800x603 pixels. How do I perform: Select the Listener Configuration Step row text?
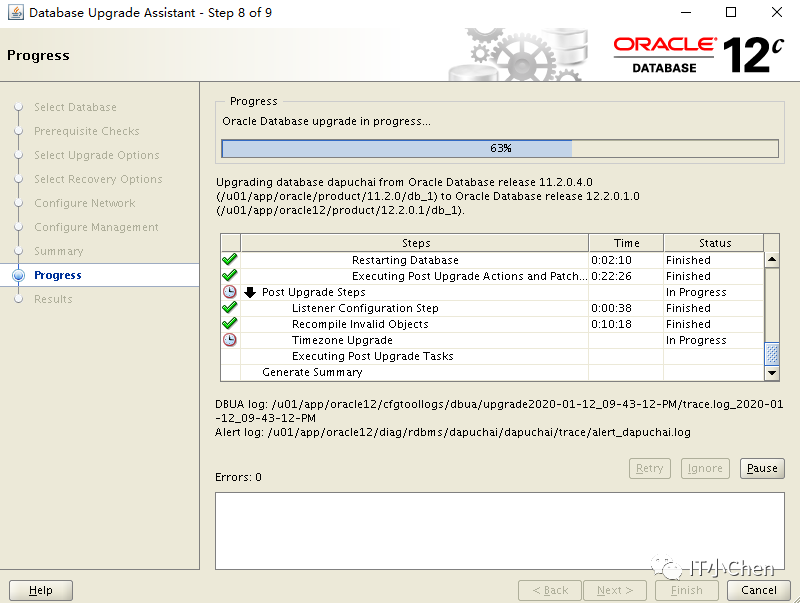(365, 308)
